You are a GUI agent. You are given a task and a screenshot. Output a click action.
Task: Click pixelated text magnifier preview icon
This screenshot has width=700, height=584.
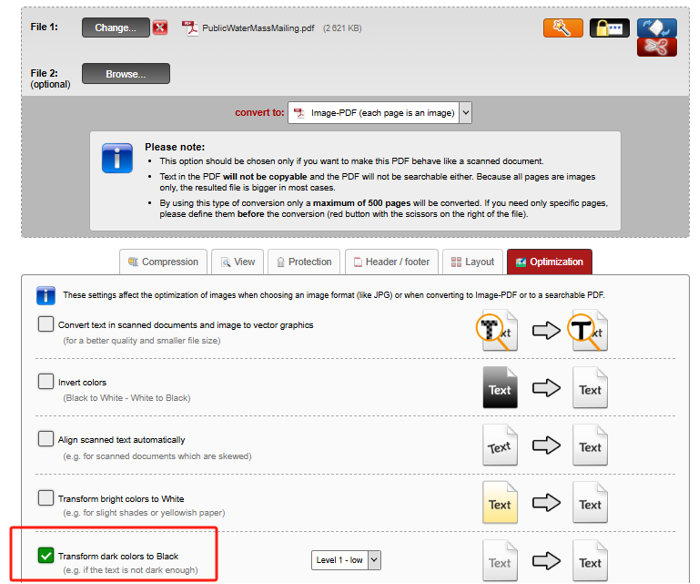(498, 330)
